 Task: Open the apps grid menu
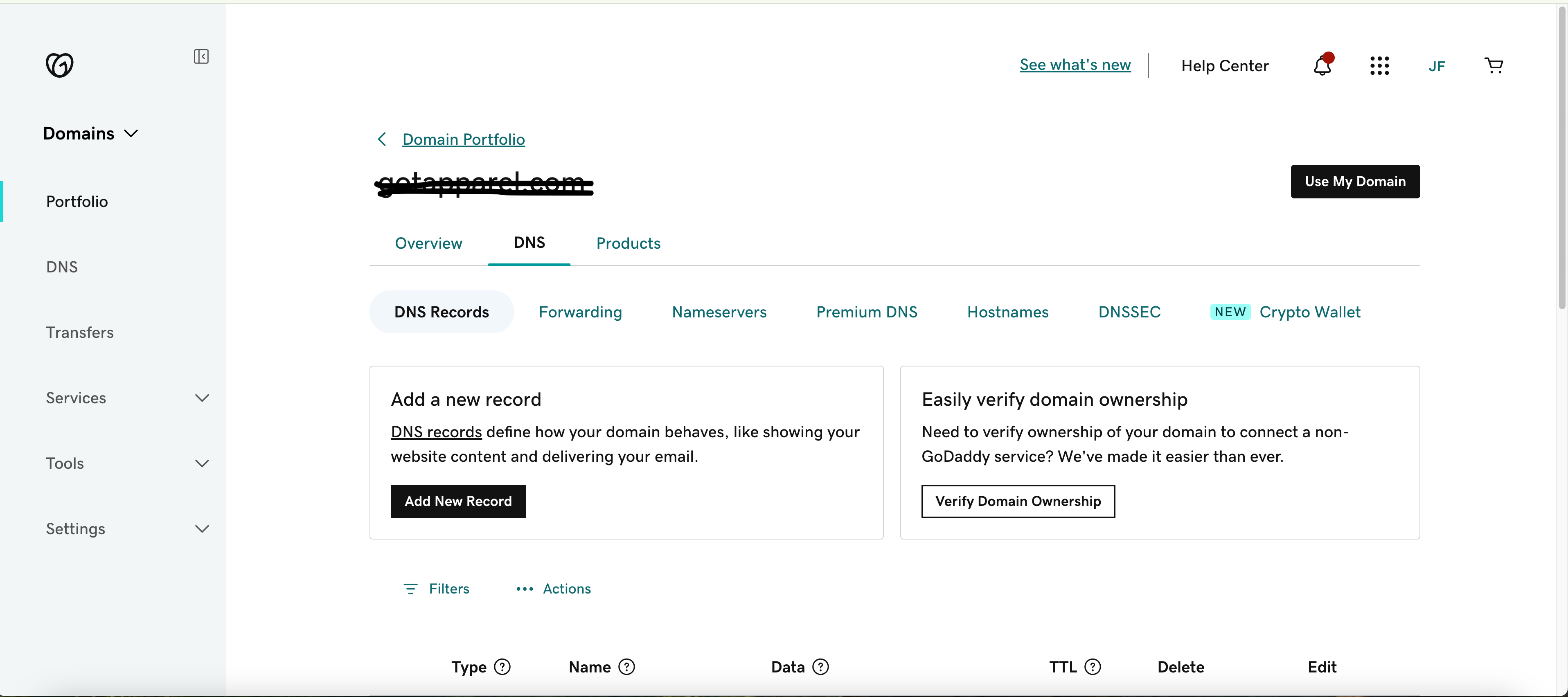1379,65
